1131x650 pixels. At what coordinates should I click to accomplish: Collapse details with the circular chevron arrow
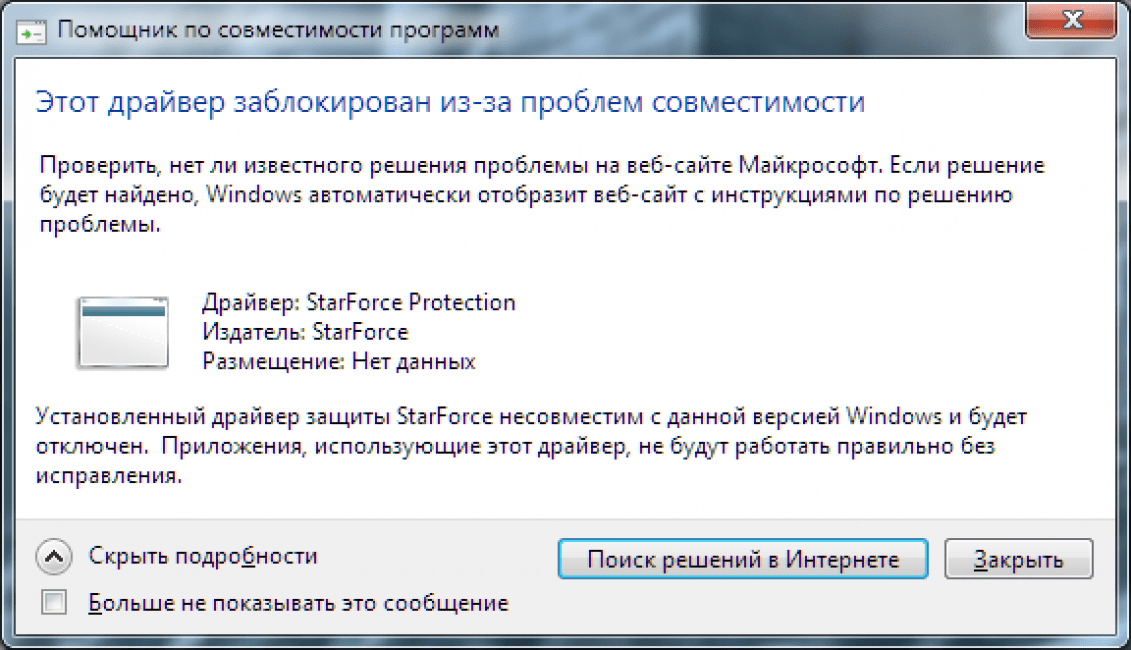54,557
